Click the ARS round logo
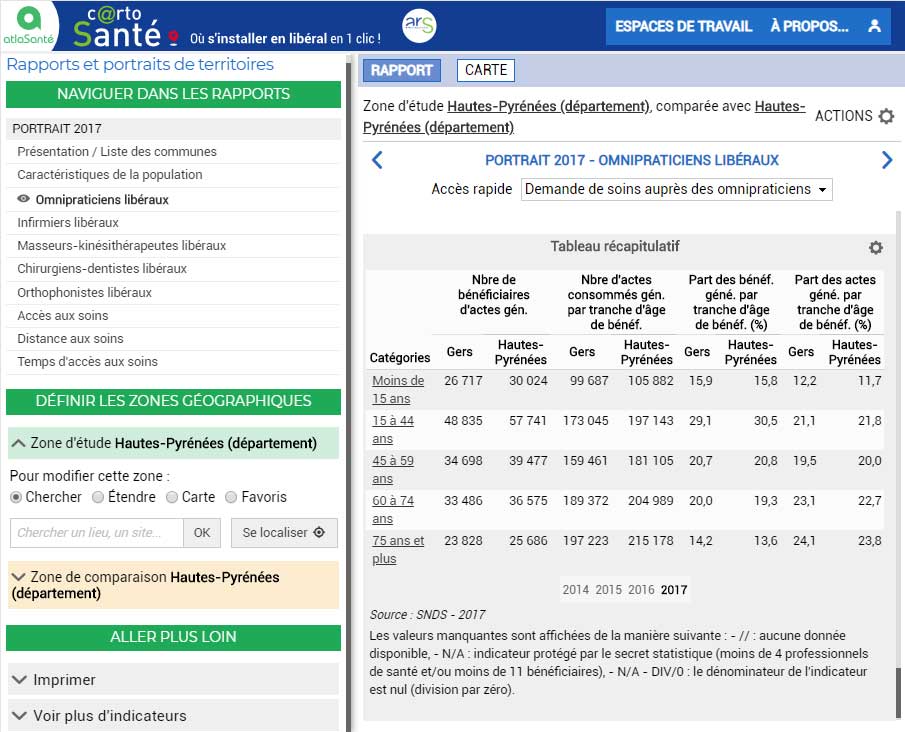The width and height of the screenshot is (905, 732). point(419,26)
